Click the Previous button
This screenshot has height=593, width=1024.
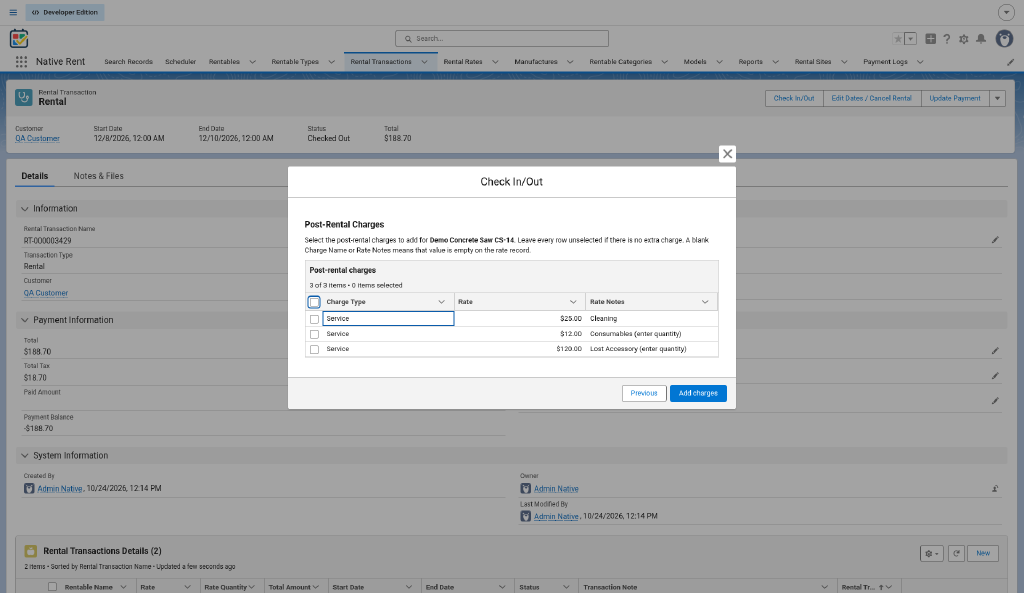click(x=644, y=393)
